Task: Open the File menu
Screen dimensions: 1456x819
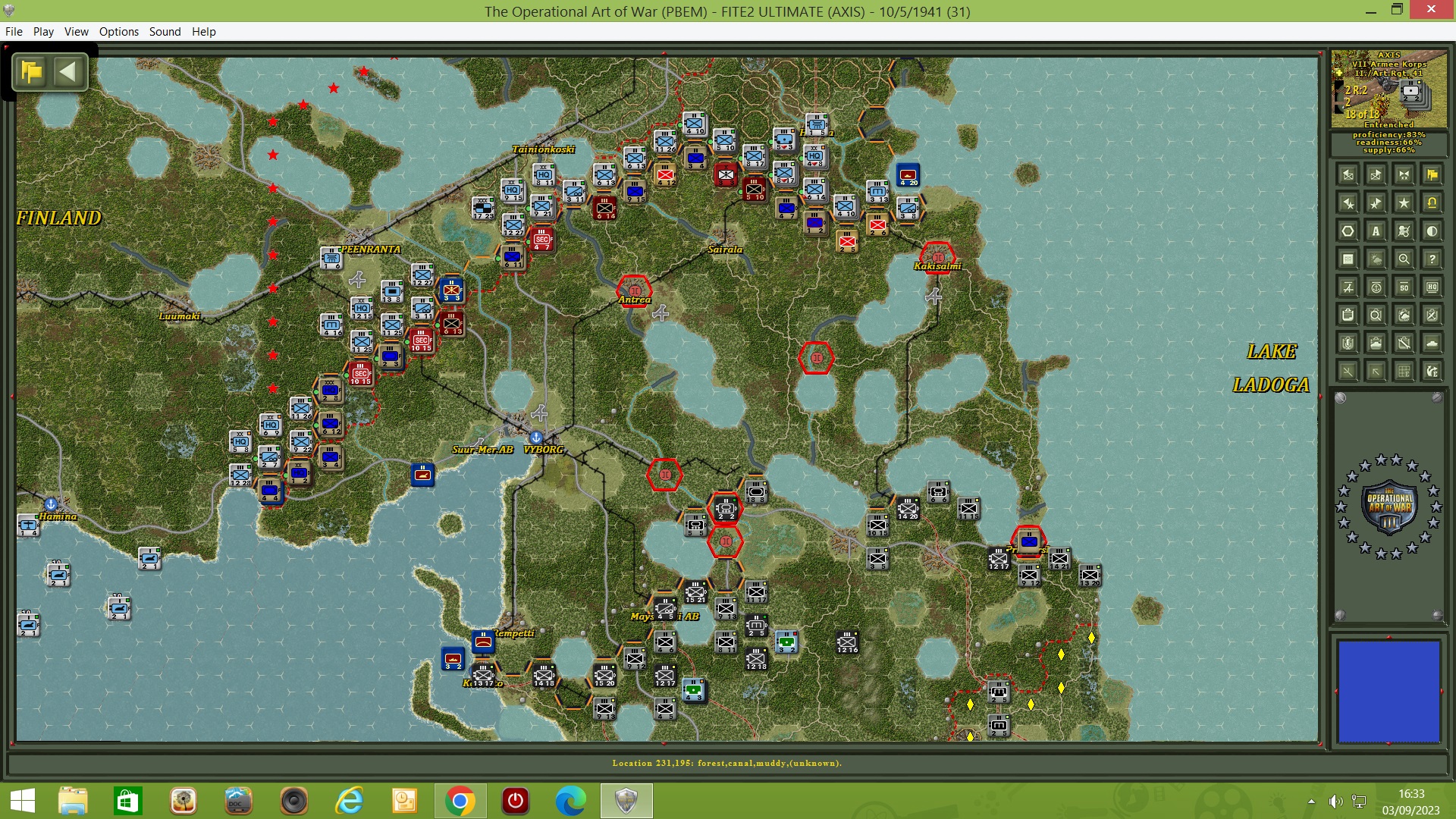Action: tap(14, 31)
